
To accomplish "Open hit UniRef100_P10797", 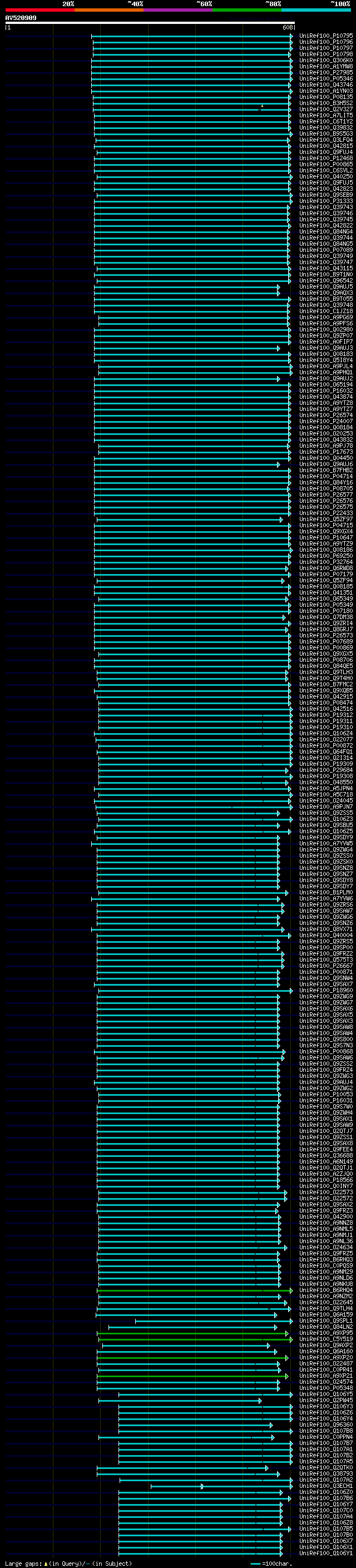I will (326, 48).
